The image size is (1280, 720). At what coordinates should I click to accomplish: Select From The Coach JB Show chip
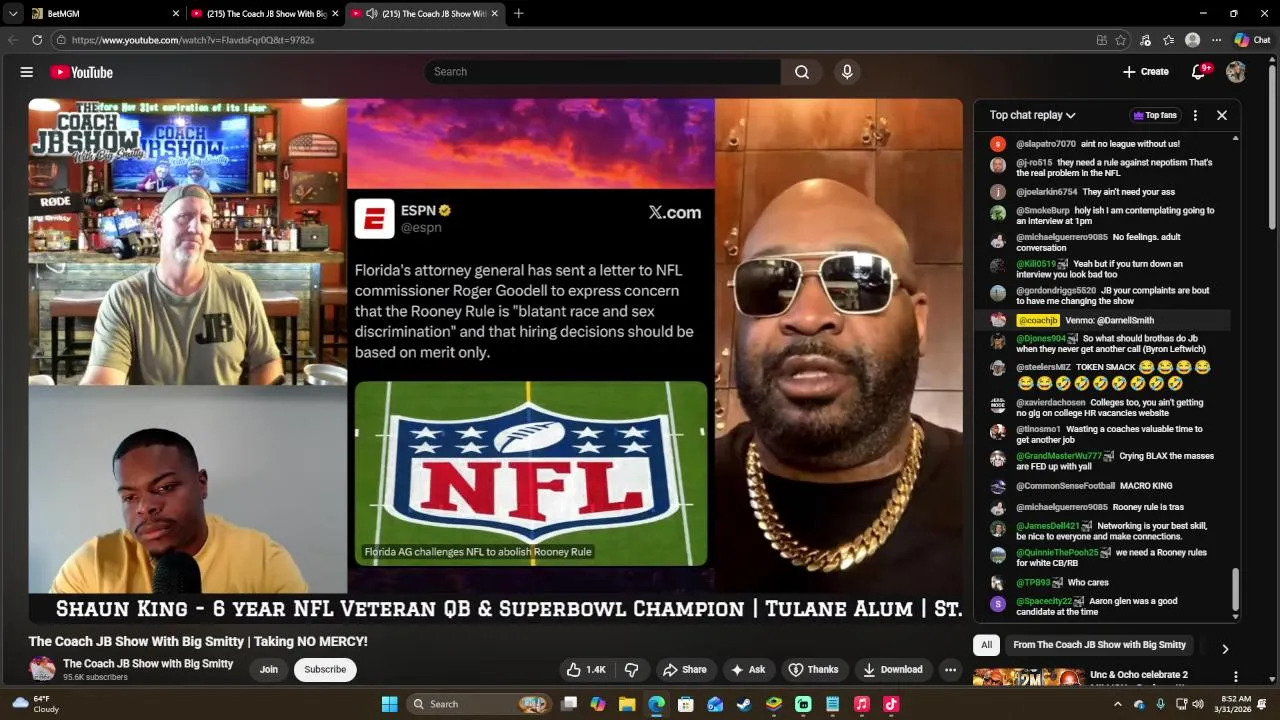[x=1099, y=645]
